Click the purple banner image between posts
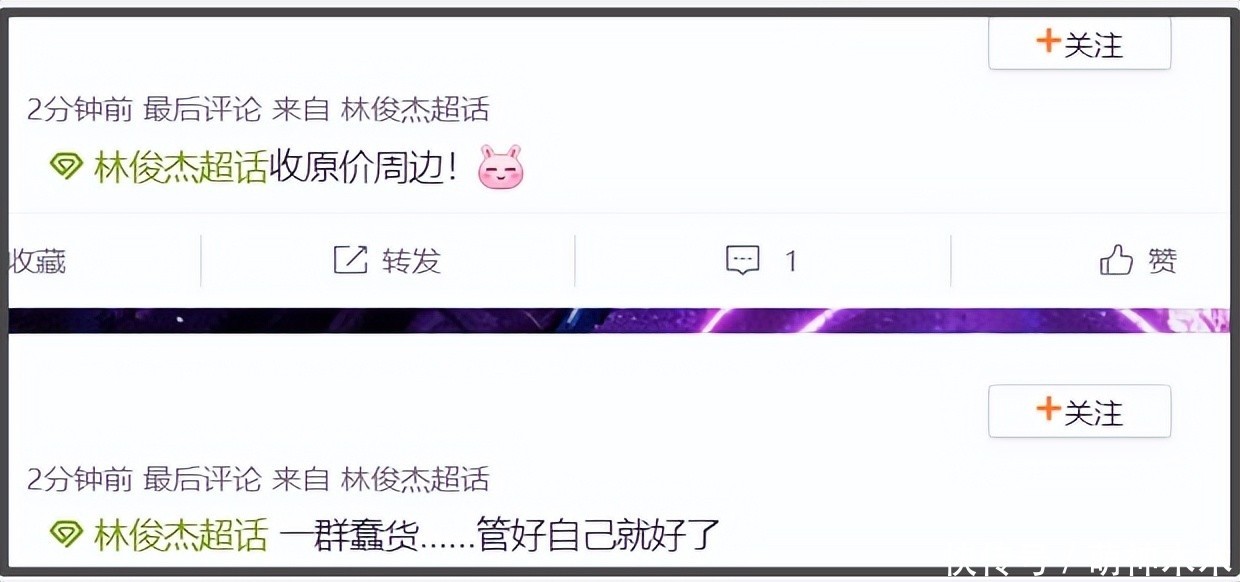Image resolution: width=1240 pixels, height=582 pixels. click(620, 320)
